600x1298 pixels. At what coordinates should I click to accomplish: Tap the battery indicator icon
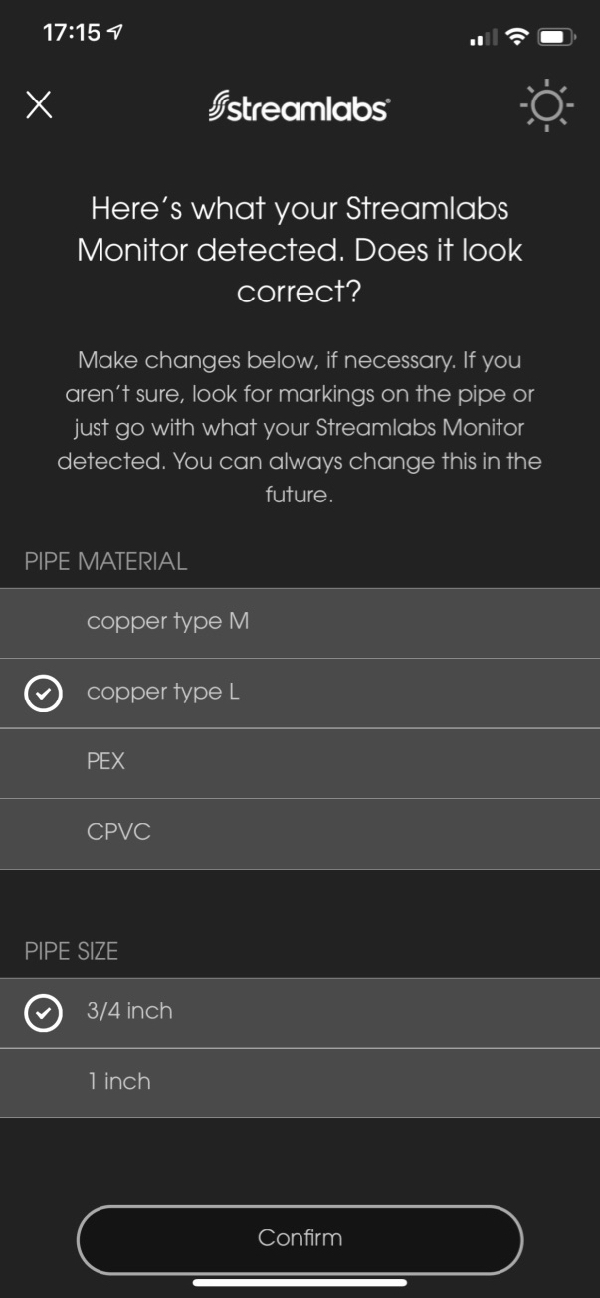(554, 37)
